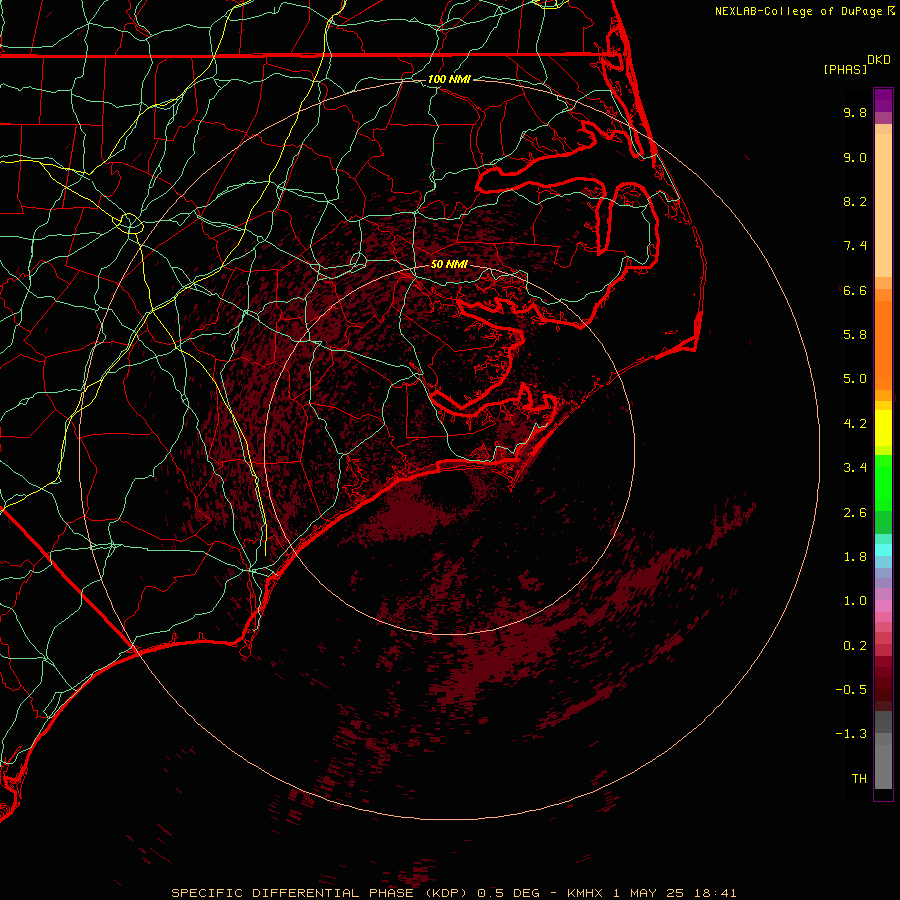Click the 9.8 value on color scale
The image size is (900, 900).
[x=855, y=112]
